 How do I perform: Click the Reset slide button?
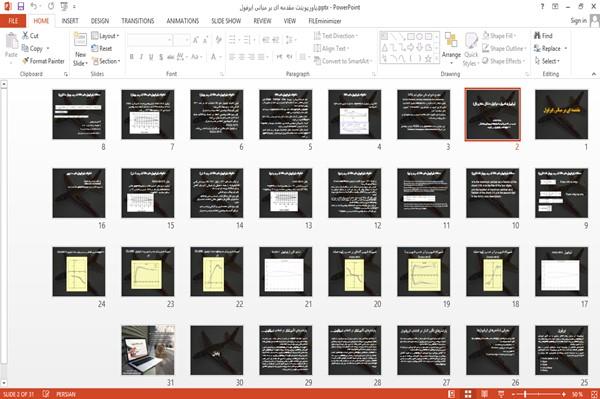click(102, 48)
